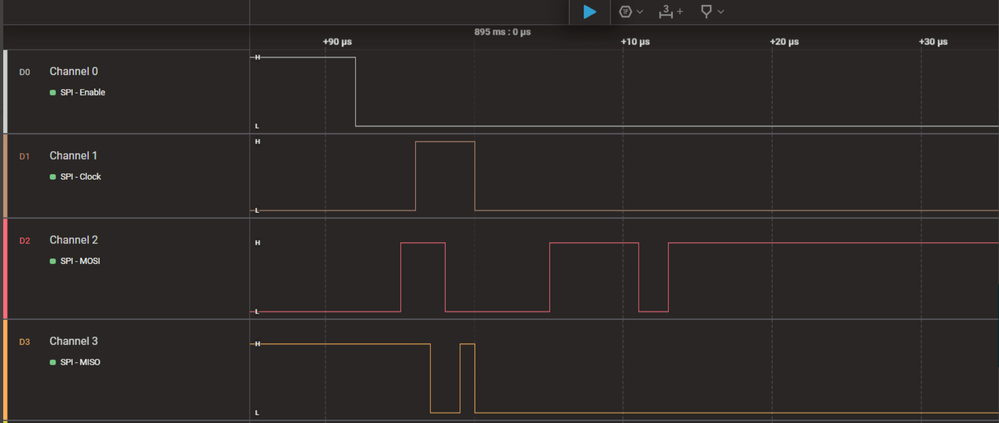Click the orange color bar of Channel 3
Screen dimensions: 999x423
click(x=5, y=370)
